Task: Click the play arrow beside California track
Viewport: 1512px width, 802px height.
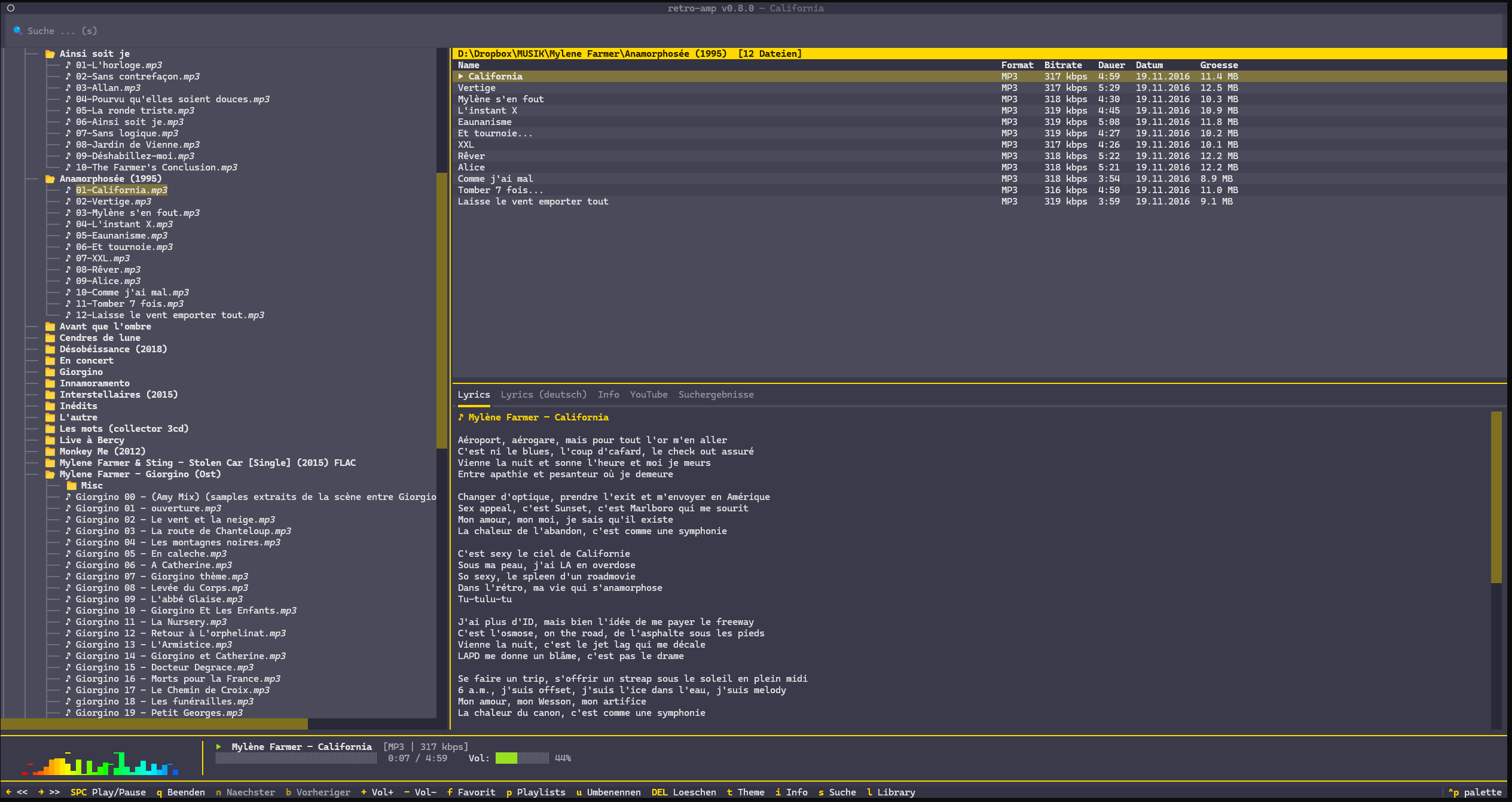Action: pos(461,76)
